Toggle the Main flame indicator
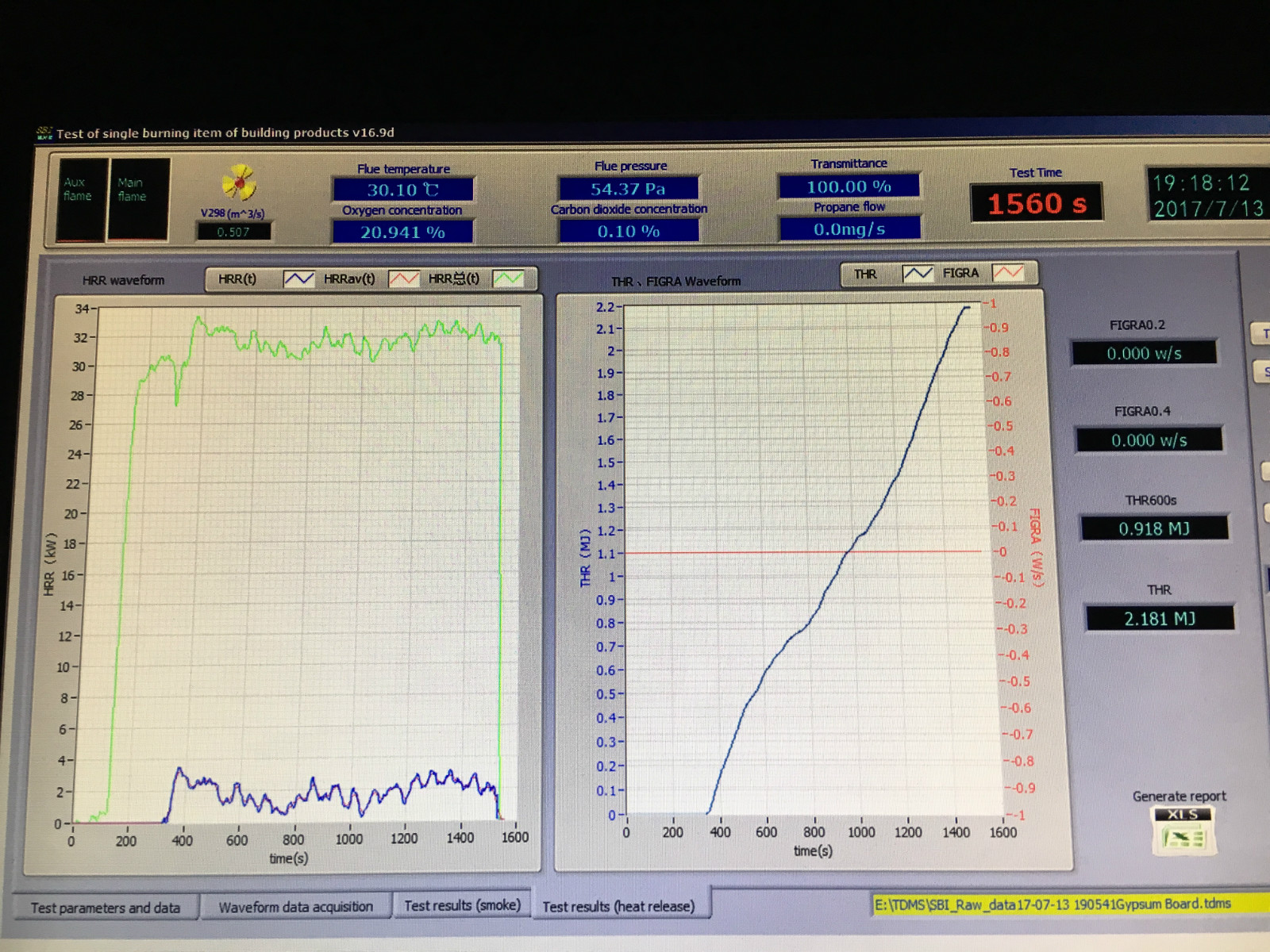1270x952 pixels. pyautogui.click(x=138, y=199)
